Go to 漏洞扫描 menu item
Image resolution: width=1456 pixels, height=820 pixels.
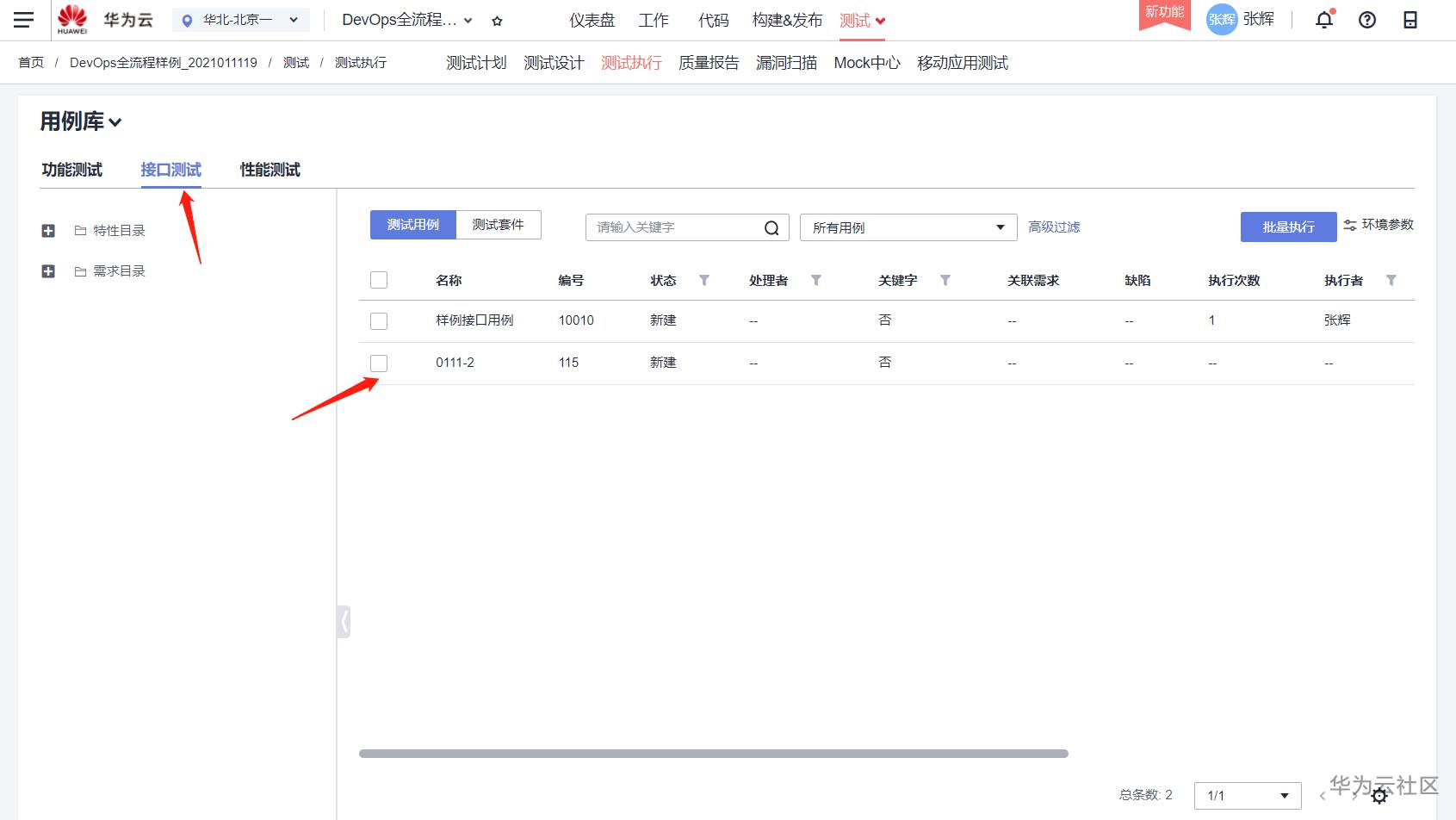[786, 63]
